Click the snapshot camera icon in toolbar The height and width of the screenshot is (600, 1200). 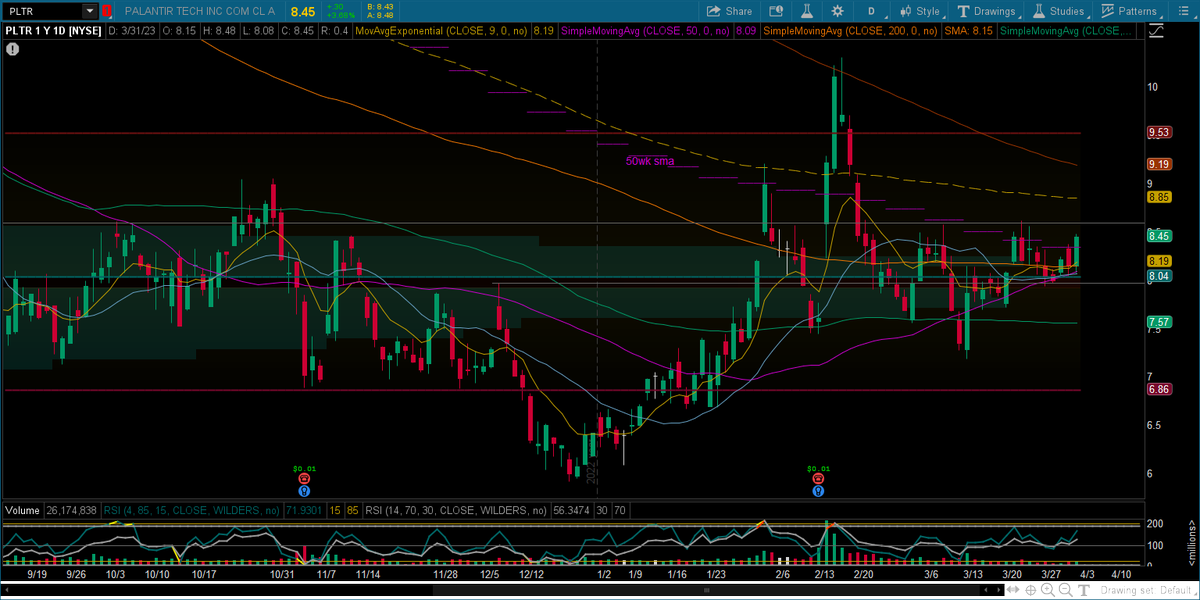click(x=777, y=11)
